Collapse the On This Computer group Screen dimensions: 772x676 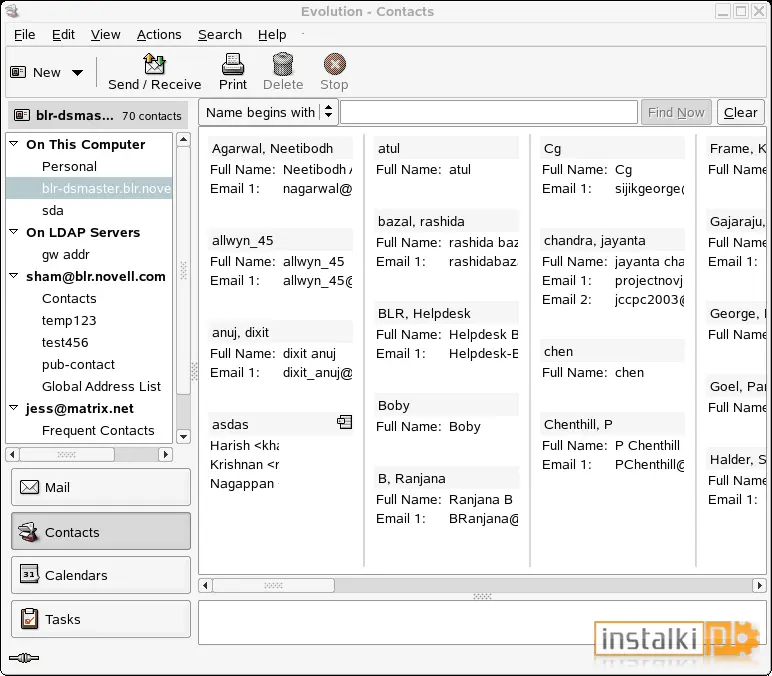[14, 144]
